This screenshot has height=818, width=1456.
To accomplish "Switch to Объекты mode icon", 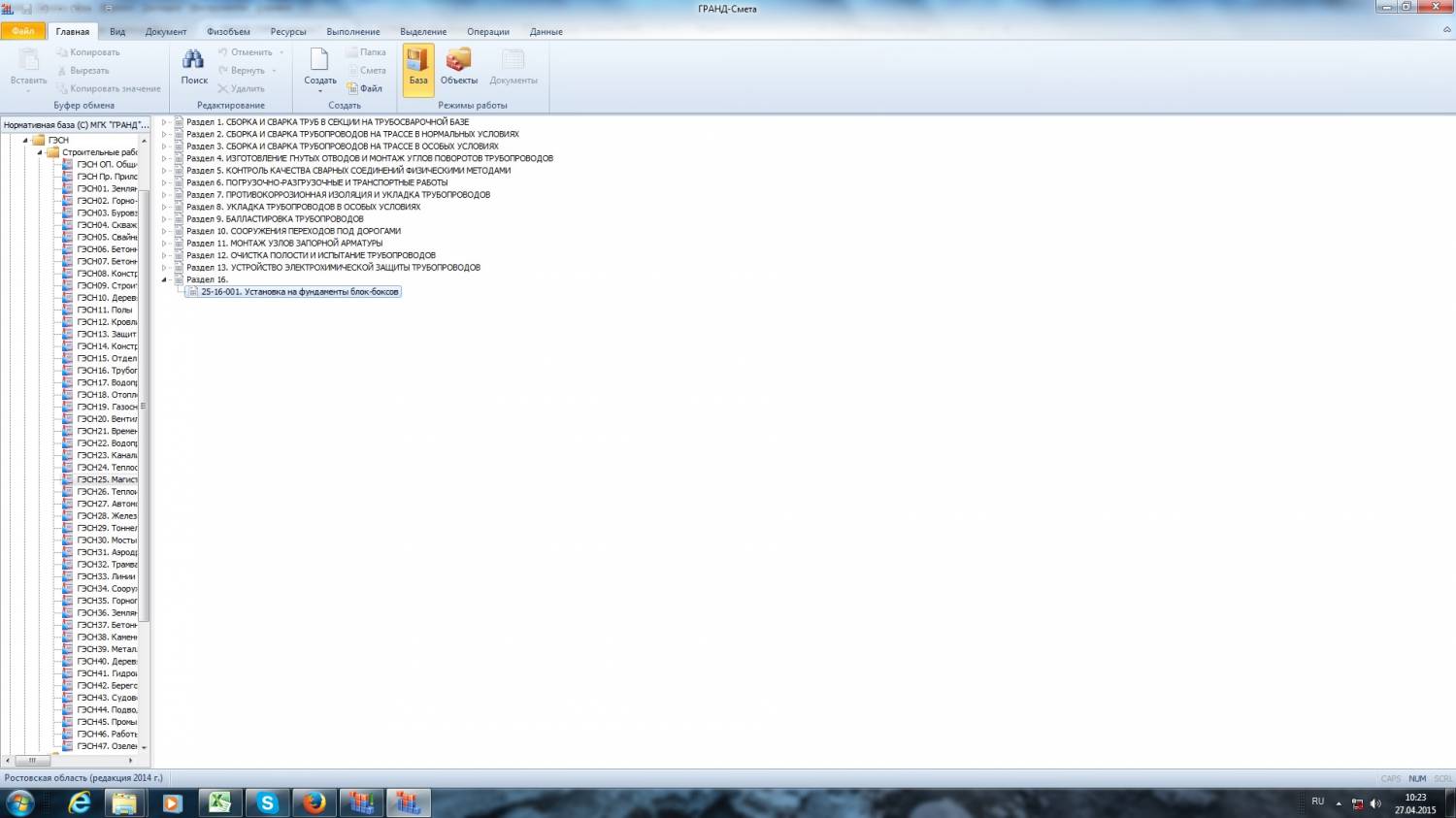I will click(x=458, y=60).
